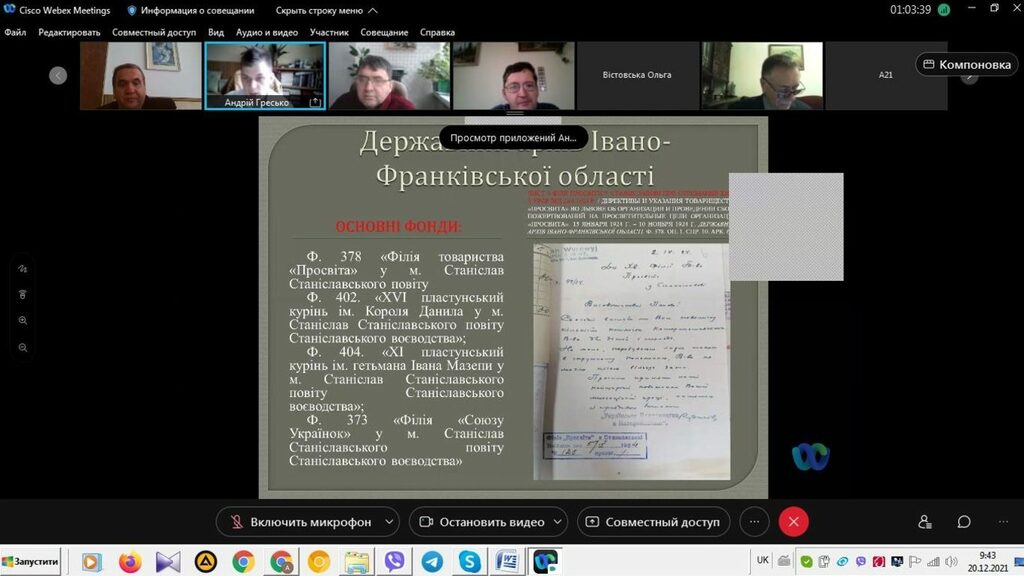Click the red leave meeting button
The image size is (1024, 576).
[x=793, y=522]
